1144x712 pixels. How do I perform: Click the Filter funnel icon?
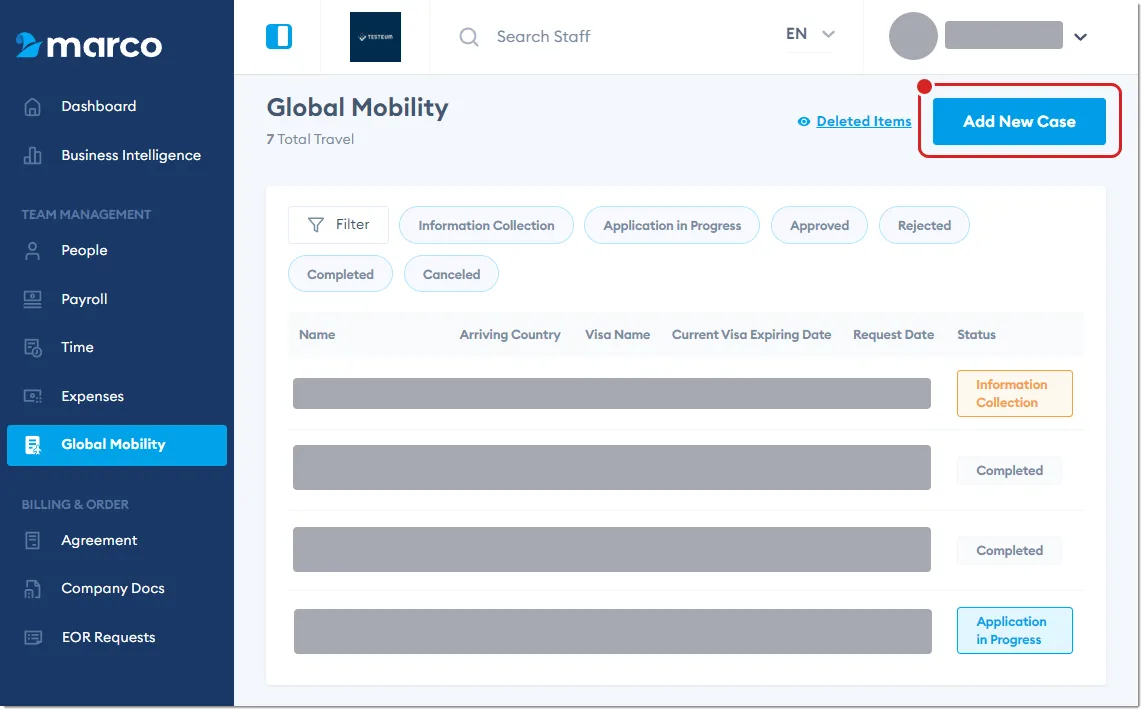(x=315, y=225)
